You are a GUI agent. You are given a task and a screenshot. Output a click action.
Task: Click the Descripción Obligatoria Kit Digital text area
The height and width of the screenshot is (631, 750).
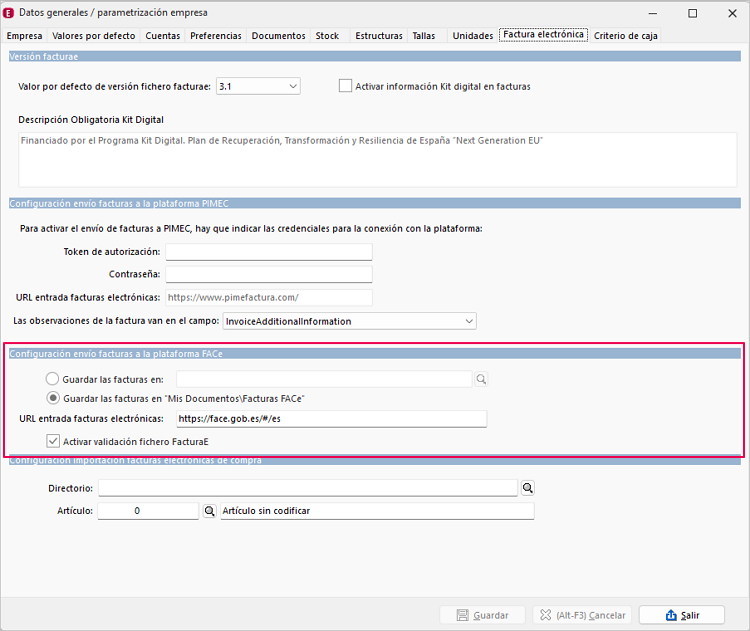click(x=377, y=159)
